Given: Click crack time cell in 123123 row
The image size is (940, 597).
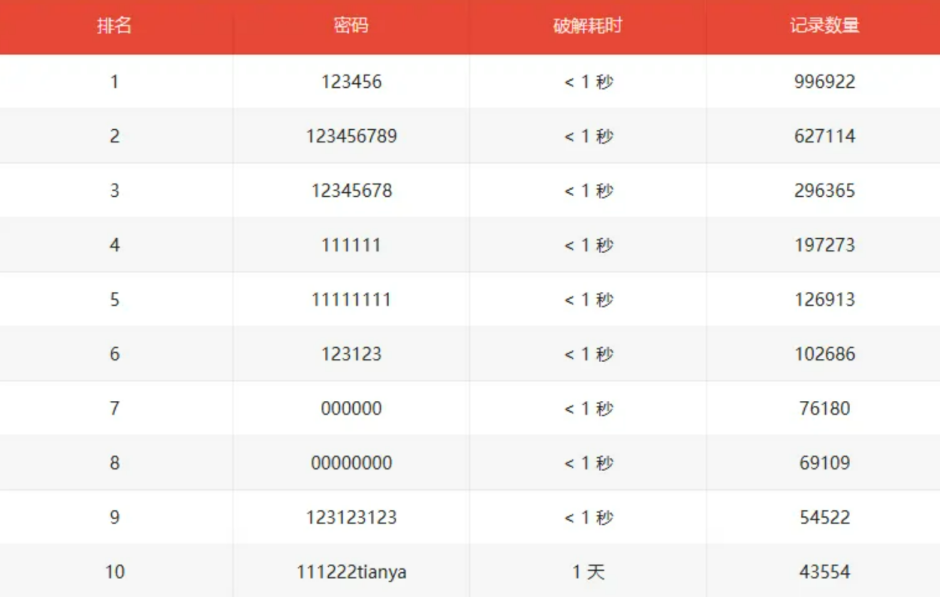Looking at the screenshot, I should pos(588,354).
